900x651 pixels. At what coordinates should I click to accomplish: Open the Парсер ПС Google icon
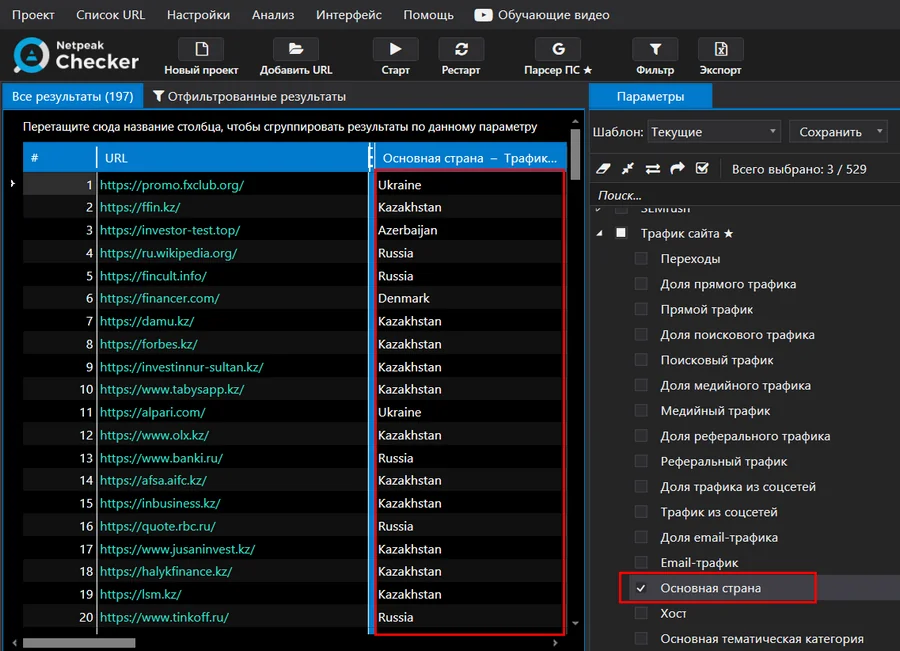tap(558, 49)
